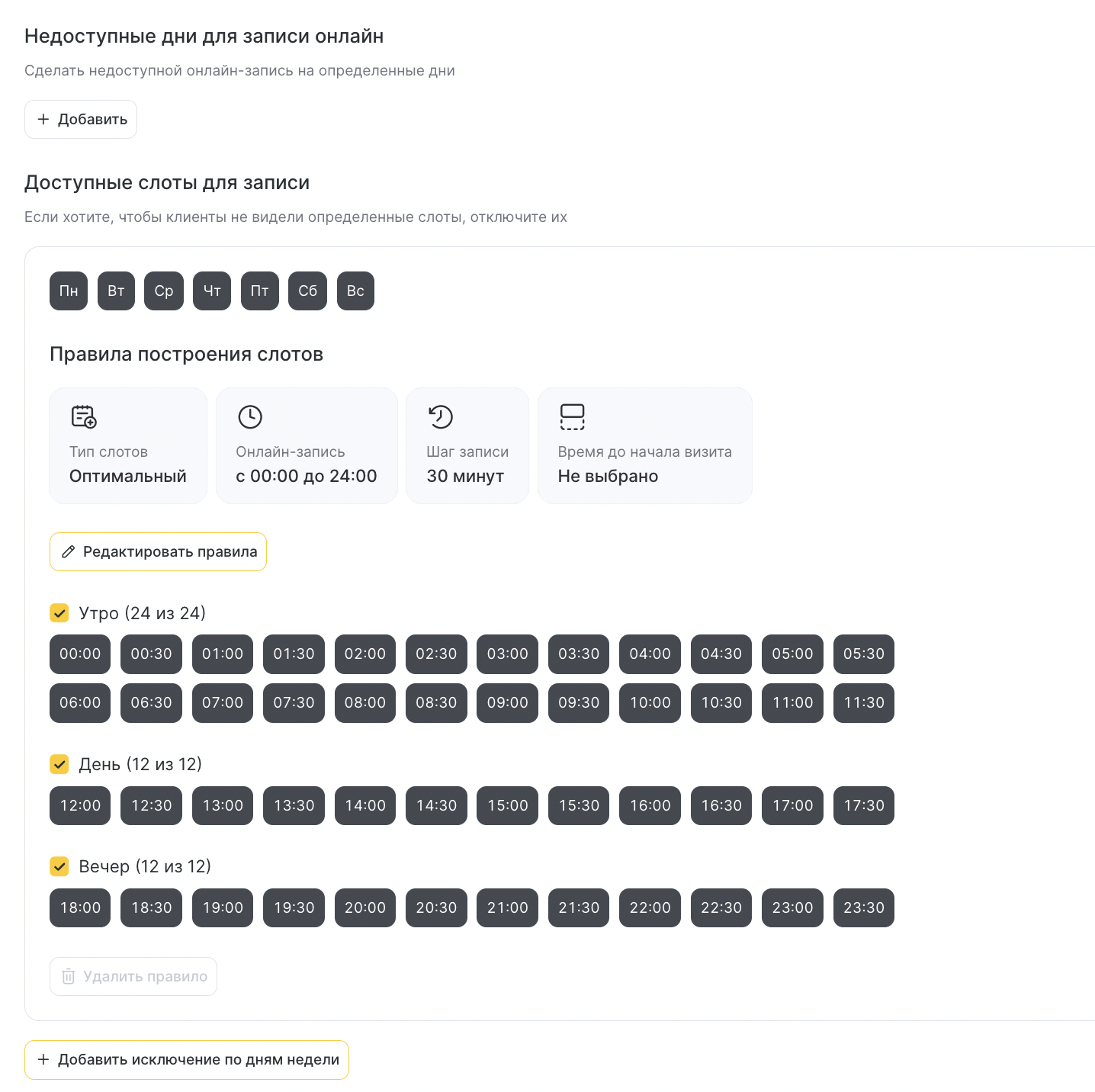The image size is (1095, 1092).
Task: Click the icon in Время до начала визита card
Action: coord(572,416)
